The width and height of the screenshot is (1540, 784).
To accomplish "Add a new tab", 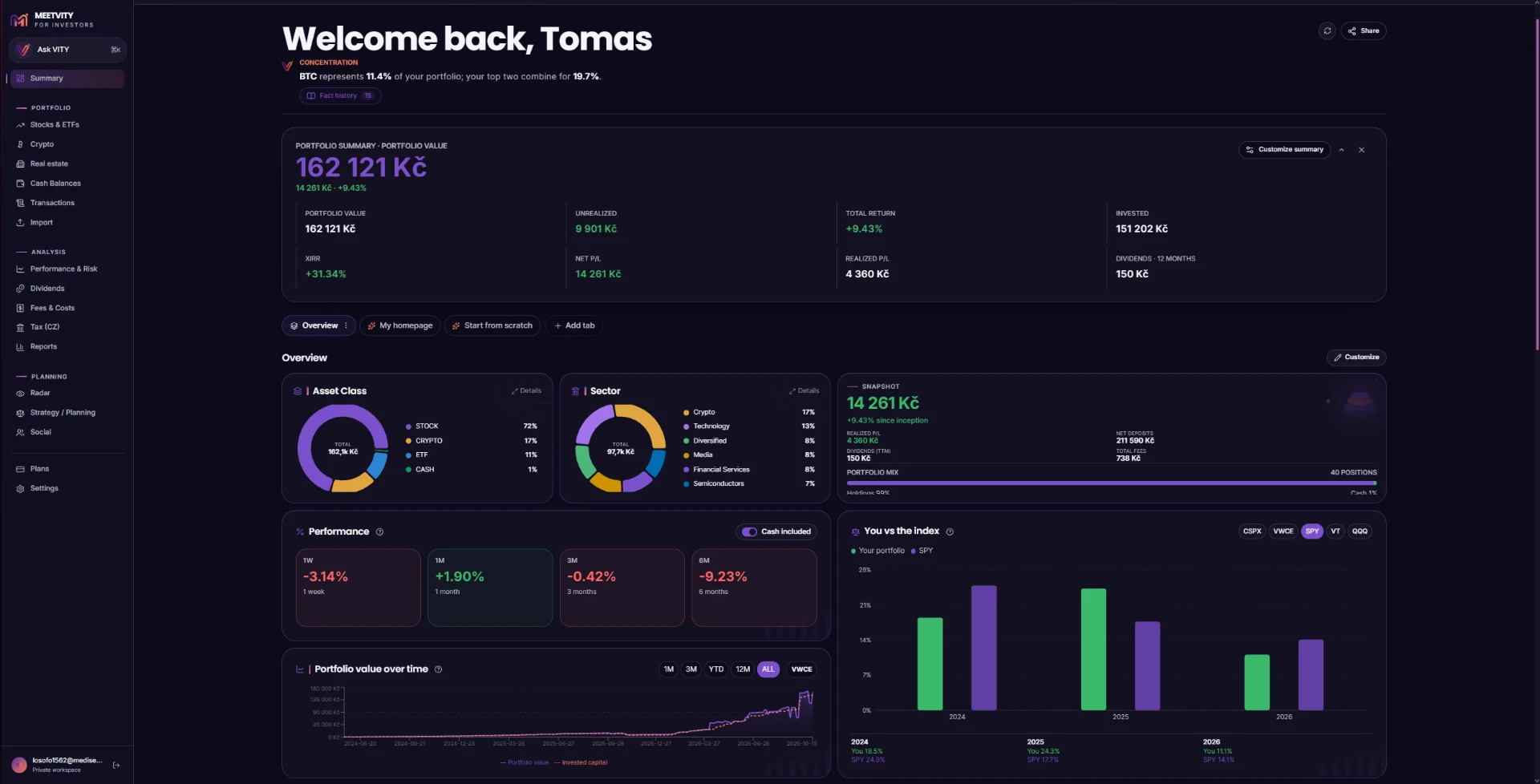I will tap(574, 325).
